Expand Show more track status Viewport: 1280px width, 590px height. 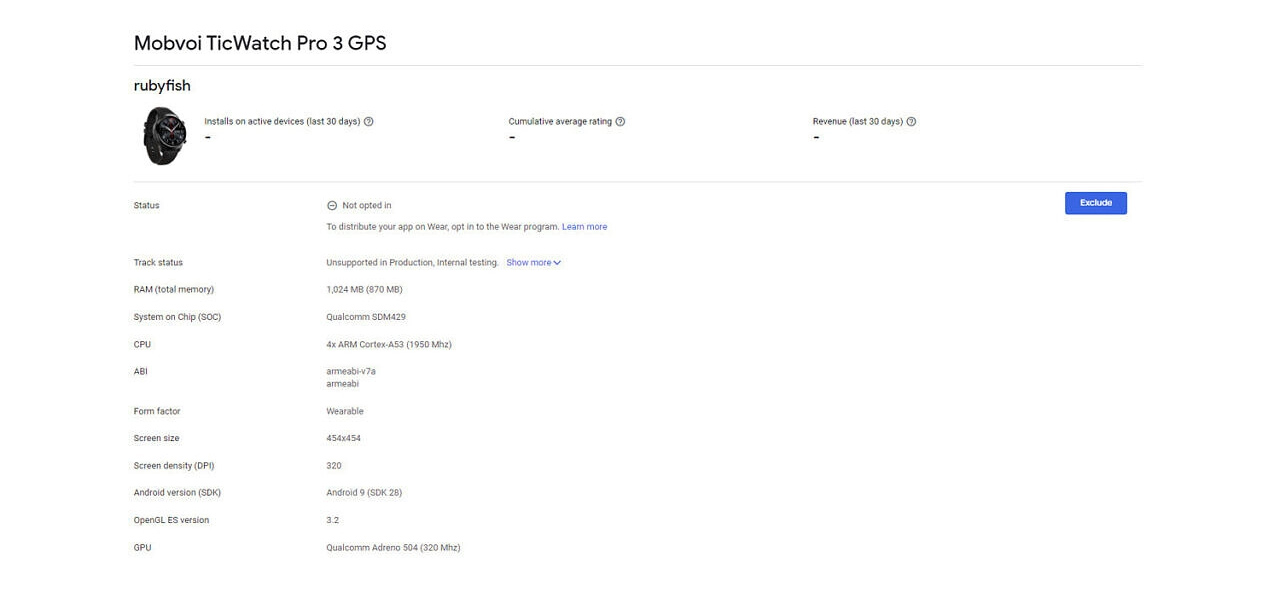click(x=534, y=263)
